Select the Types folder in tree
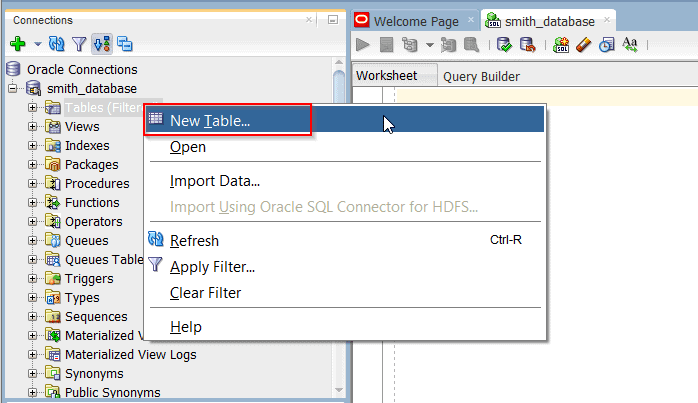698x403 pixels. (x=82, y=298)
